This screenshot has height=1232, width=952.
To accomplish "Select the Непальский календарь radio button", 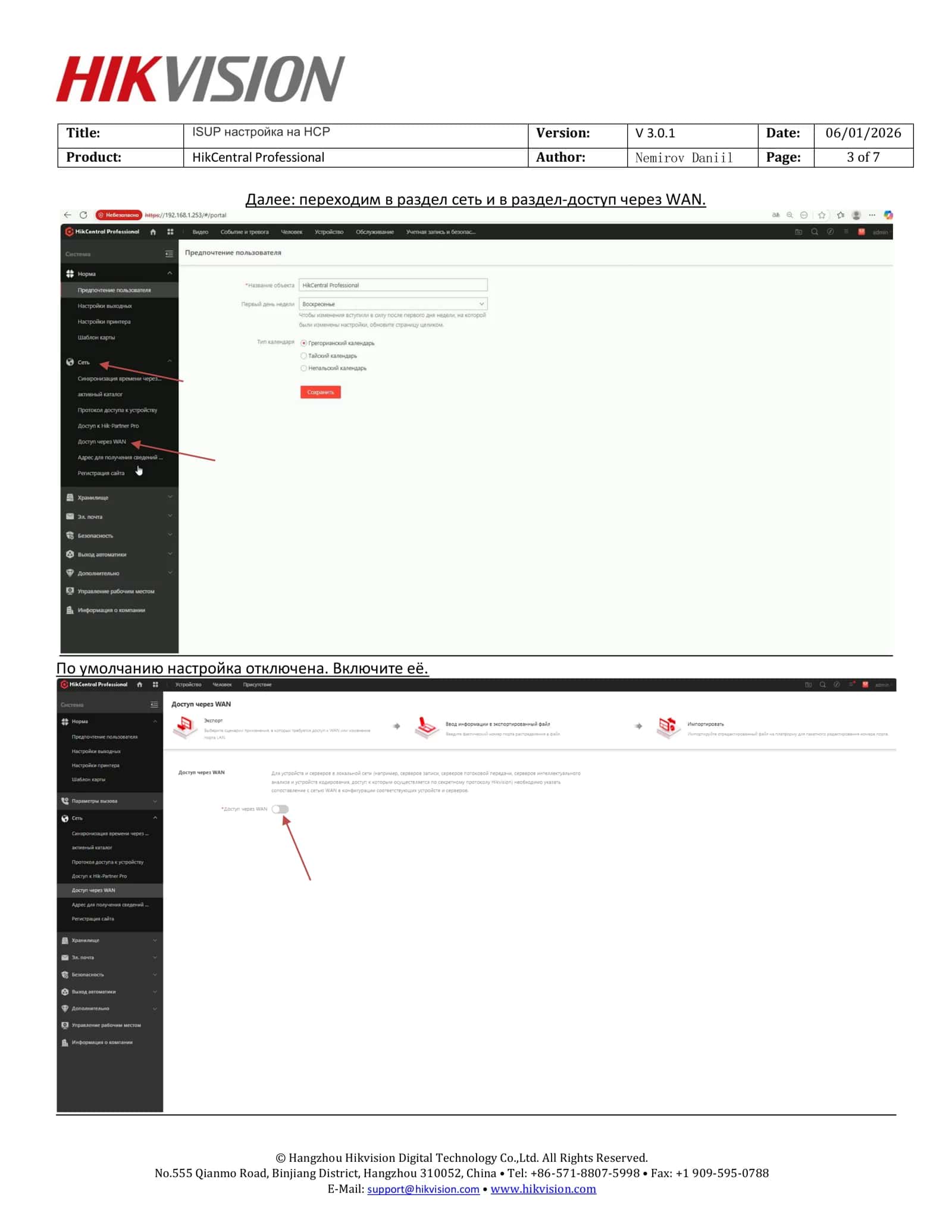I will point(303,368).
